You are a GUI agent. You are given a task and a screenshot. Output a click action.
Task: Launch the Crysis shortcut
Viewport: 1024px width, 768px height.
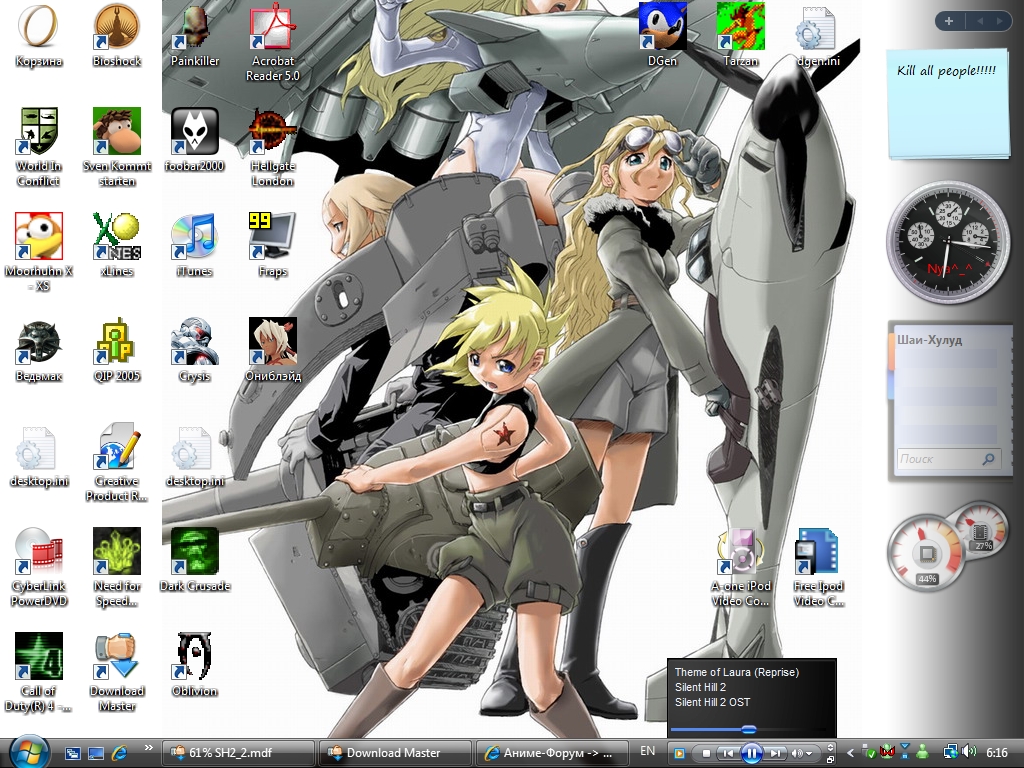pyautogui.click(x=195, y=350)
